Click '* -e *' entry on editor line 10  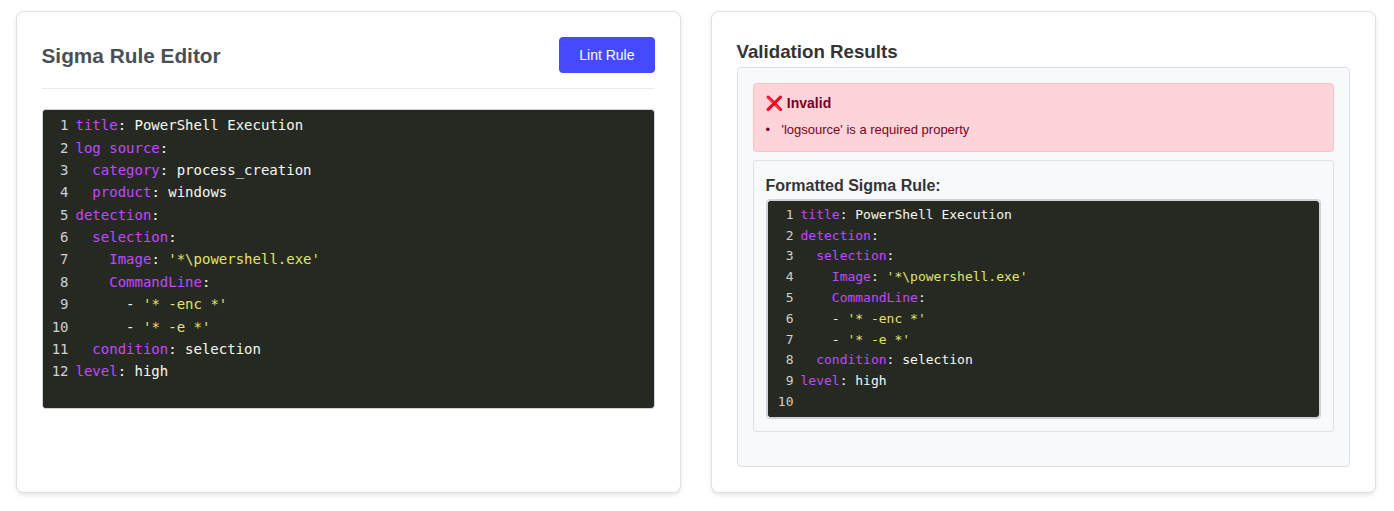coord(176,327)
